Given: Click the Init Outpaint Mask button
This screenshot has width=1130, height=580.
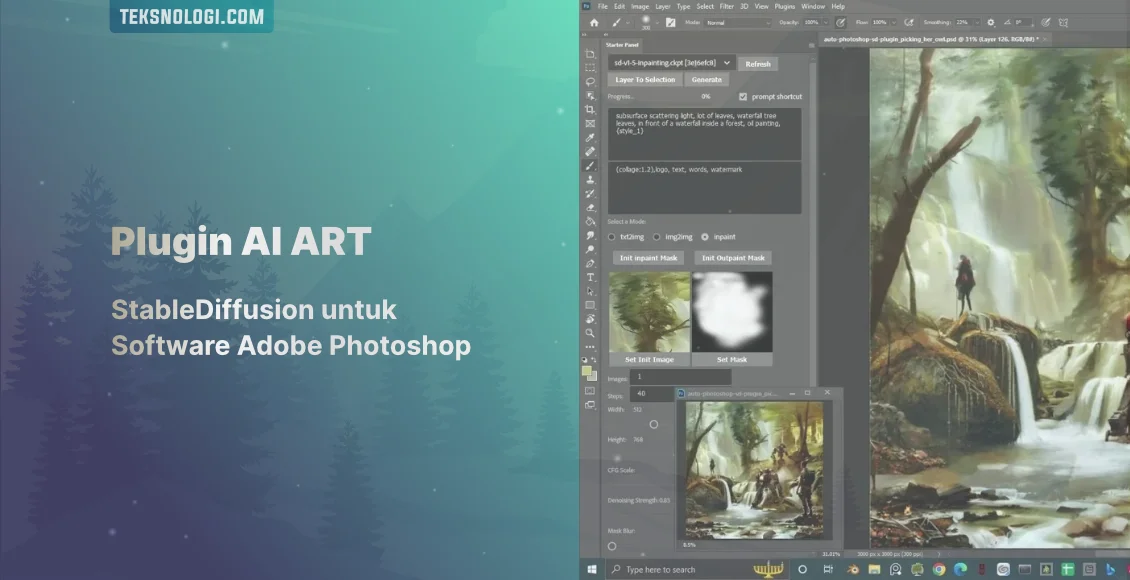Looking at the screenshot, I should (733, 258).
